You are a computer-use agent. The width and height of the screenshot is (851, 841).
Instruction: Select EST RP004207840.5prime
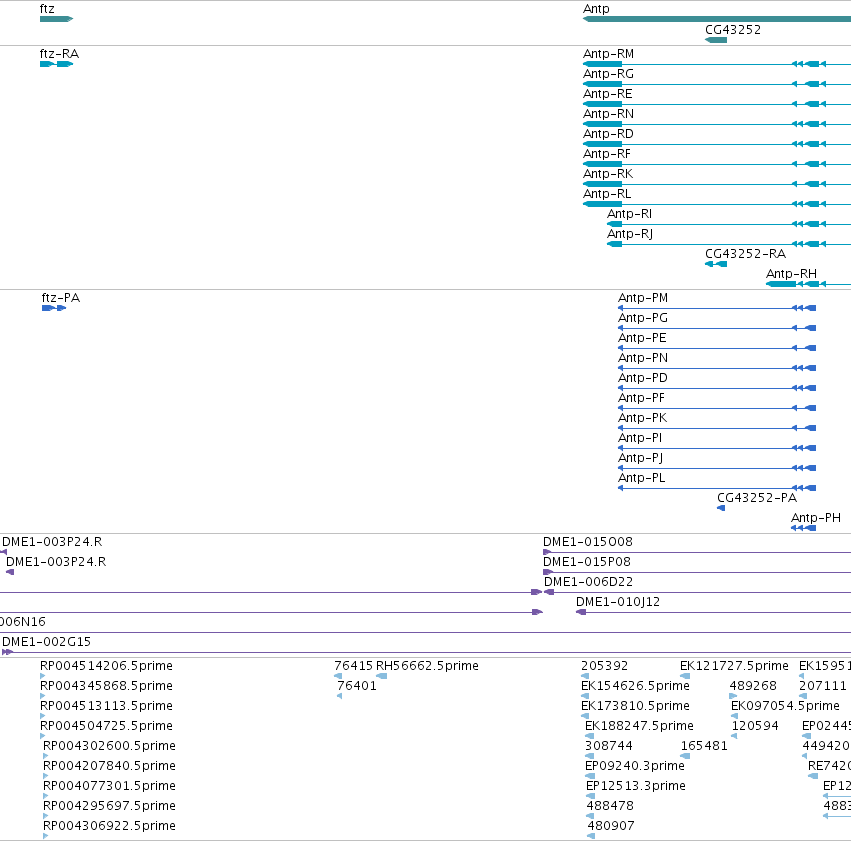click(x=109, y=766)
